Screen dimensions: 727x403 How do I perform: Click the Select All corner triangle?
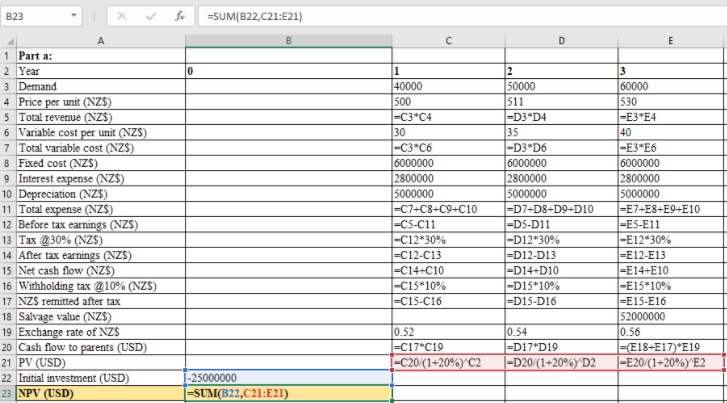pyautogui.click(x=7, y=41)
